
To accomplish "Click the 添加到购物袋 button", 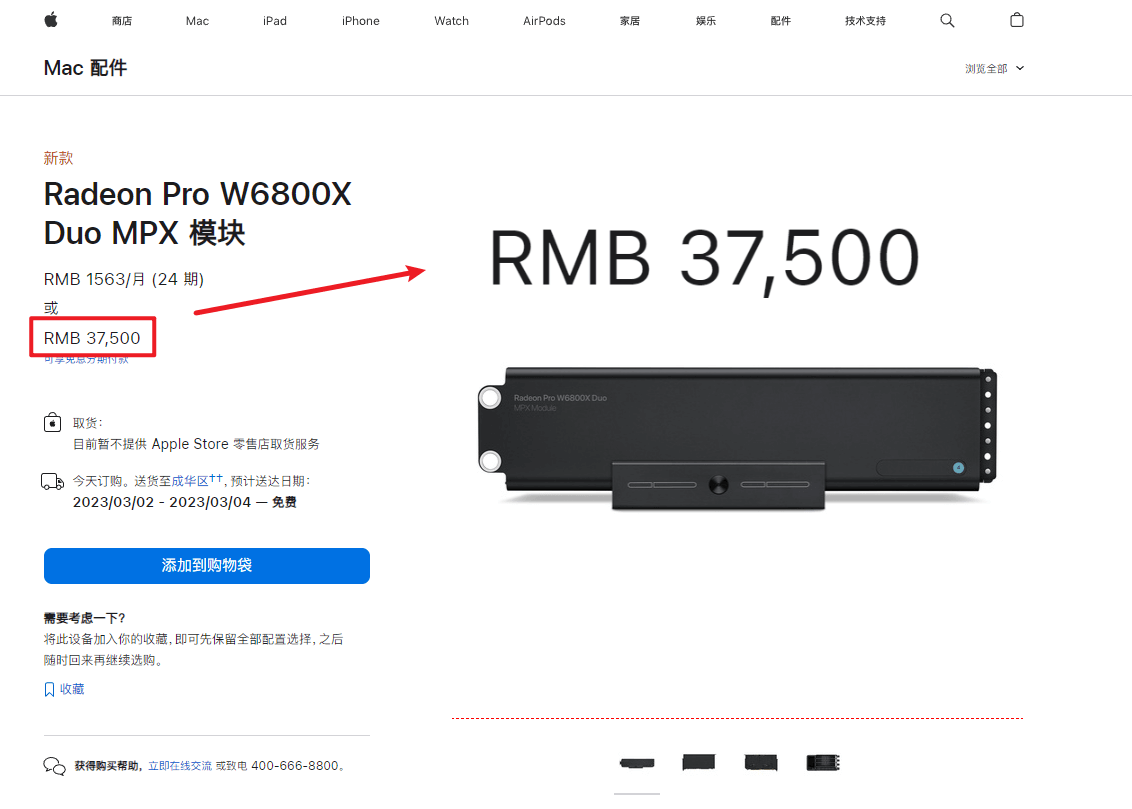I will pos(206,566).
